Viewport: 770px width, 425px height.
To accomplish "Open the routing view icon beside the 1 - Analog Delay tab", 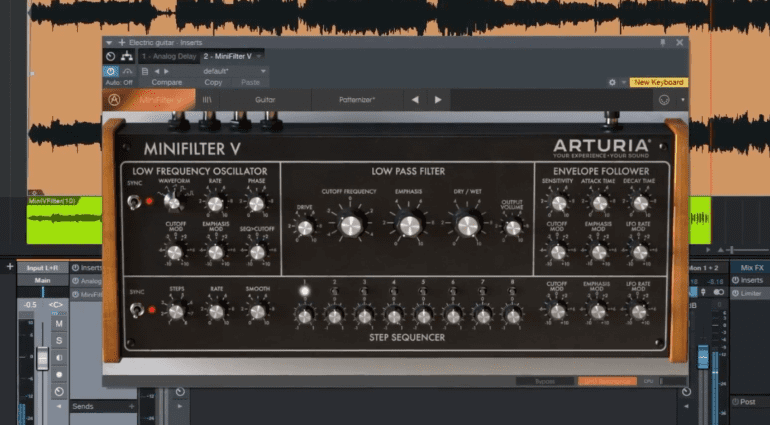I will coord(127,56).
